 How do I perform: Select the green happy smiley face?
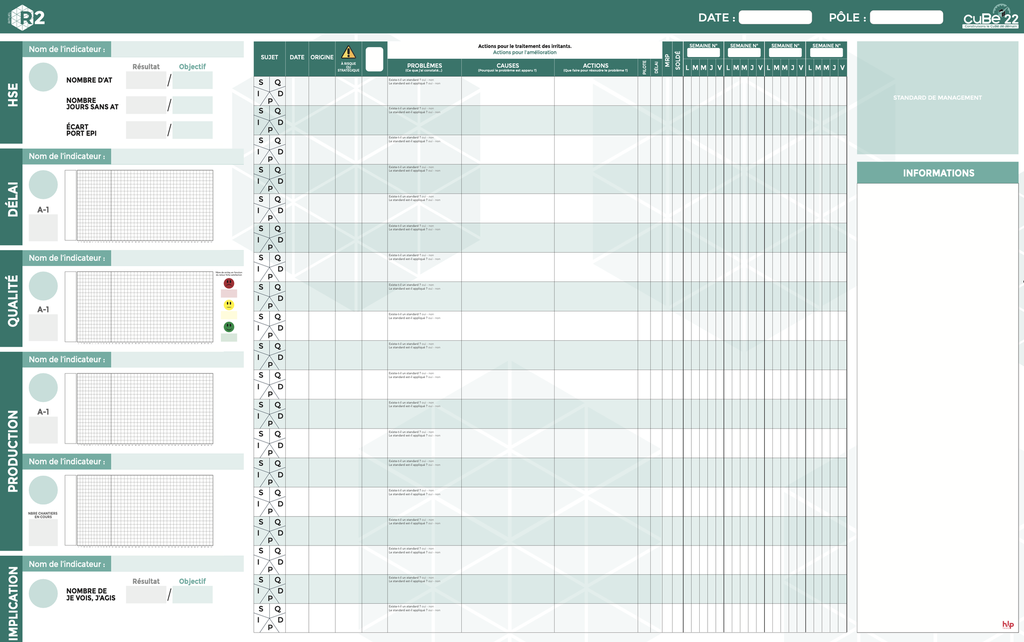click(229, 327)
